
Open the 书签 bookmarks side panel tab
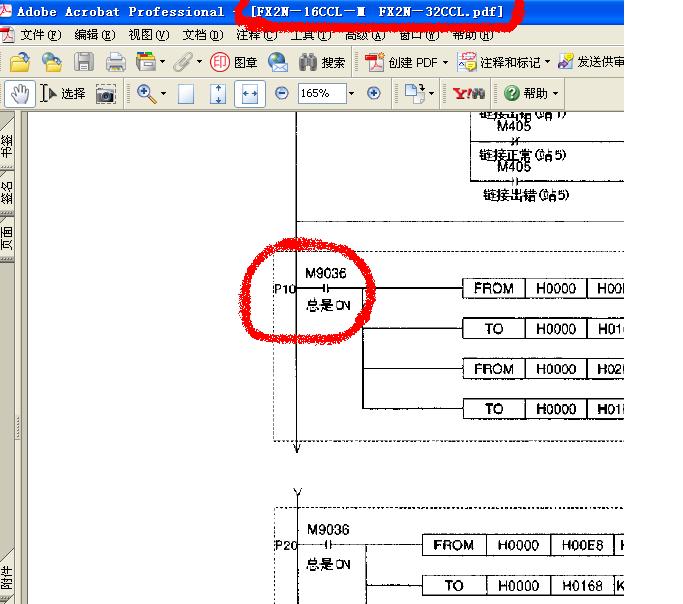click(x=8, y=147)
